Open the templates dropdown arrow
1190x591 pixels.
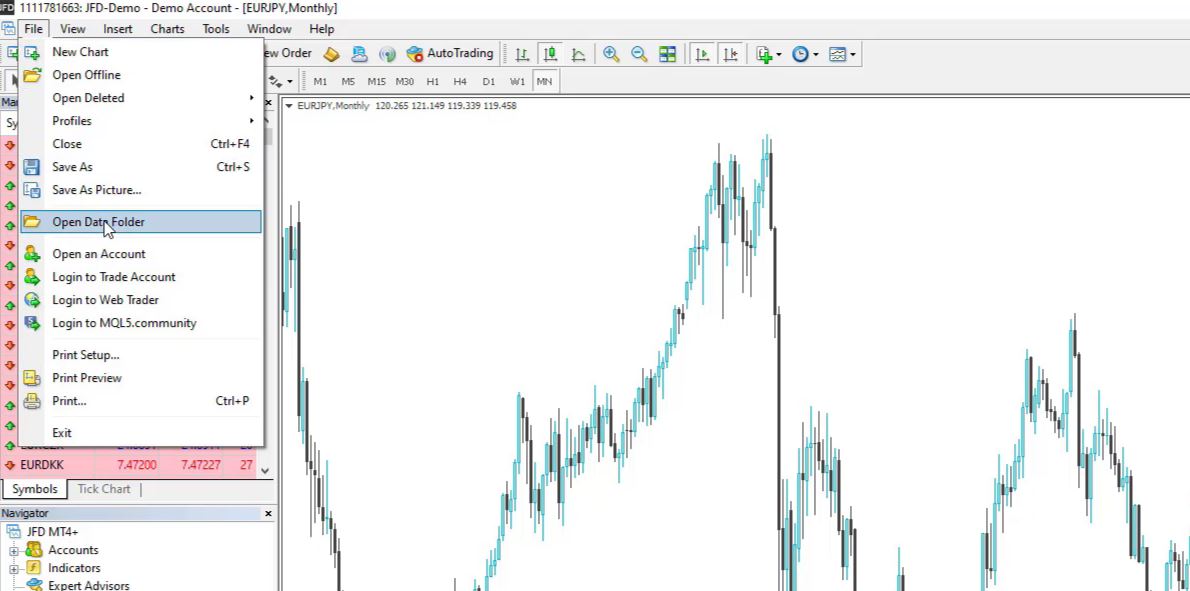point(853,53)
